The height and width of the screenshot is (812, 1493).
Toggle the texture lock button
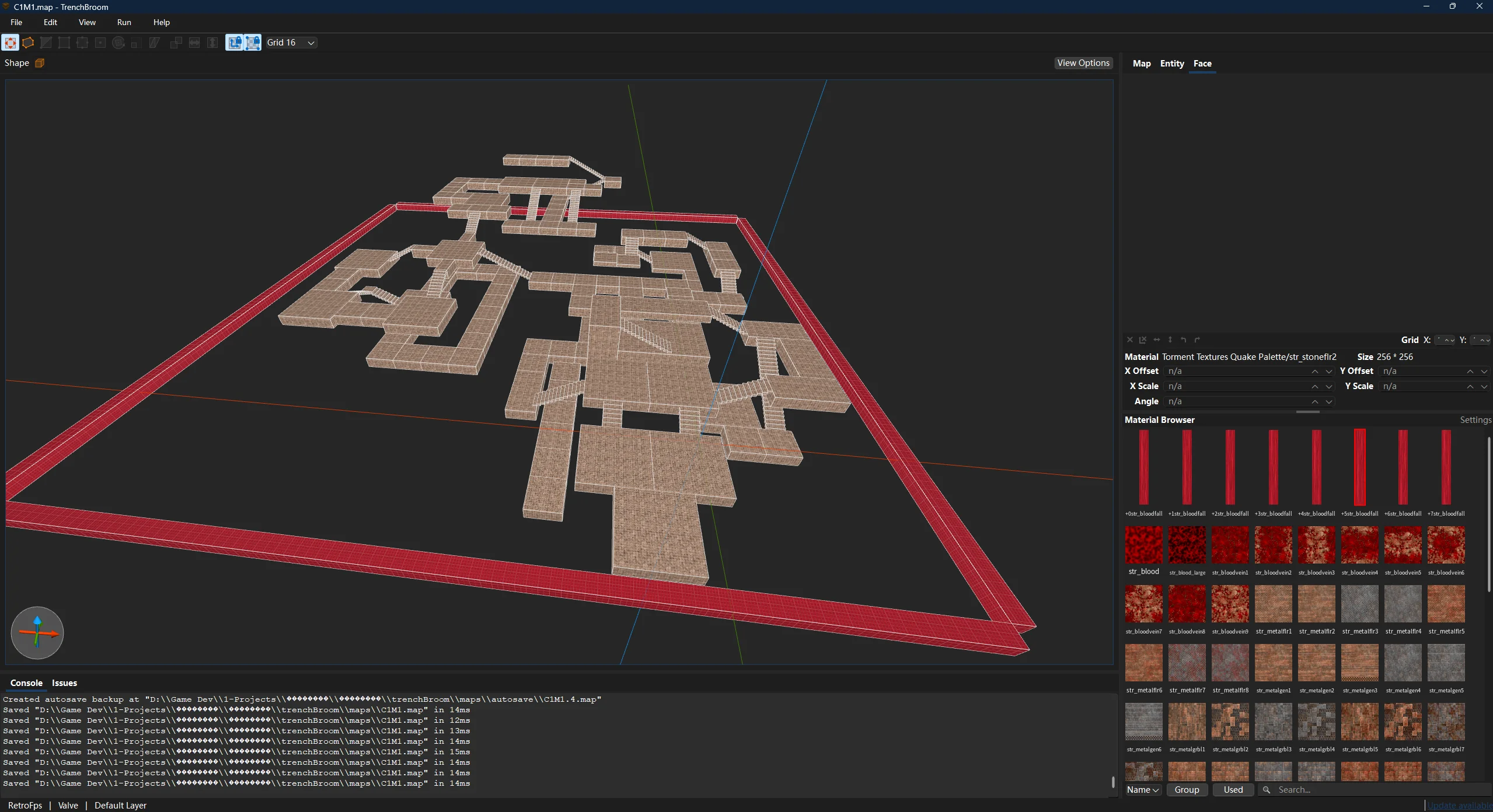pyautogui.click(x=235, y=43)
